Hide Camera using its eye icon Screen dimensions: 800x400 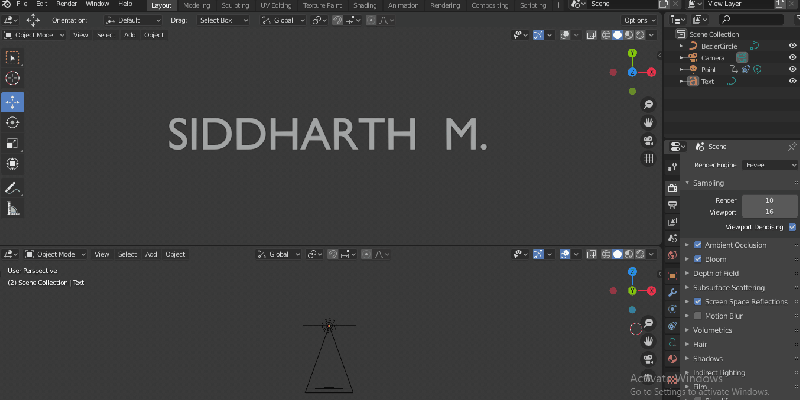coord(792,58)
